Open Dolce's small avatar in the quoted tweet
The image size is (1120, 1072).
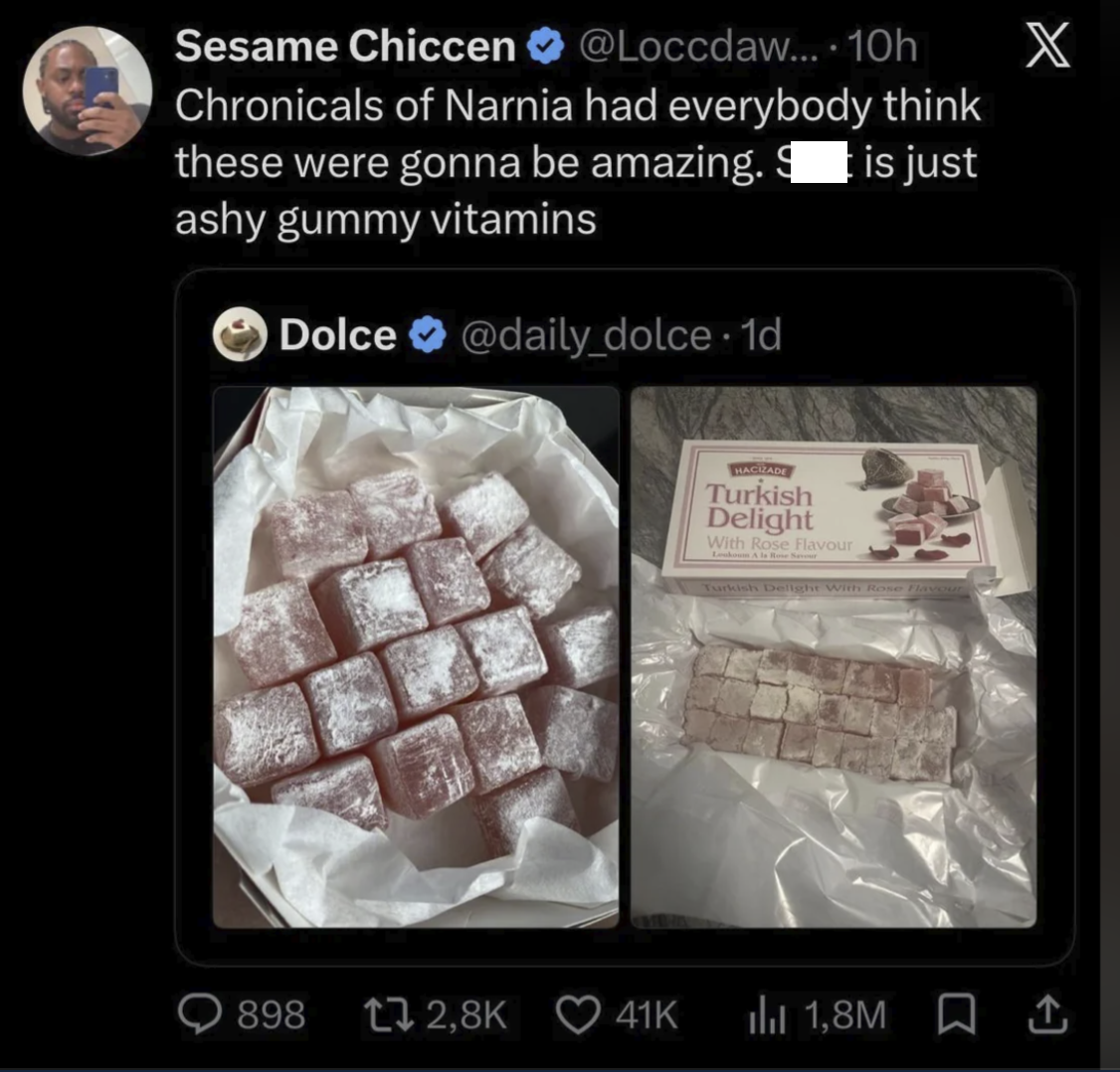click(x=240, y=333)
